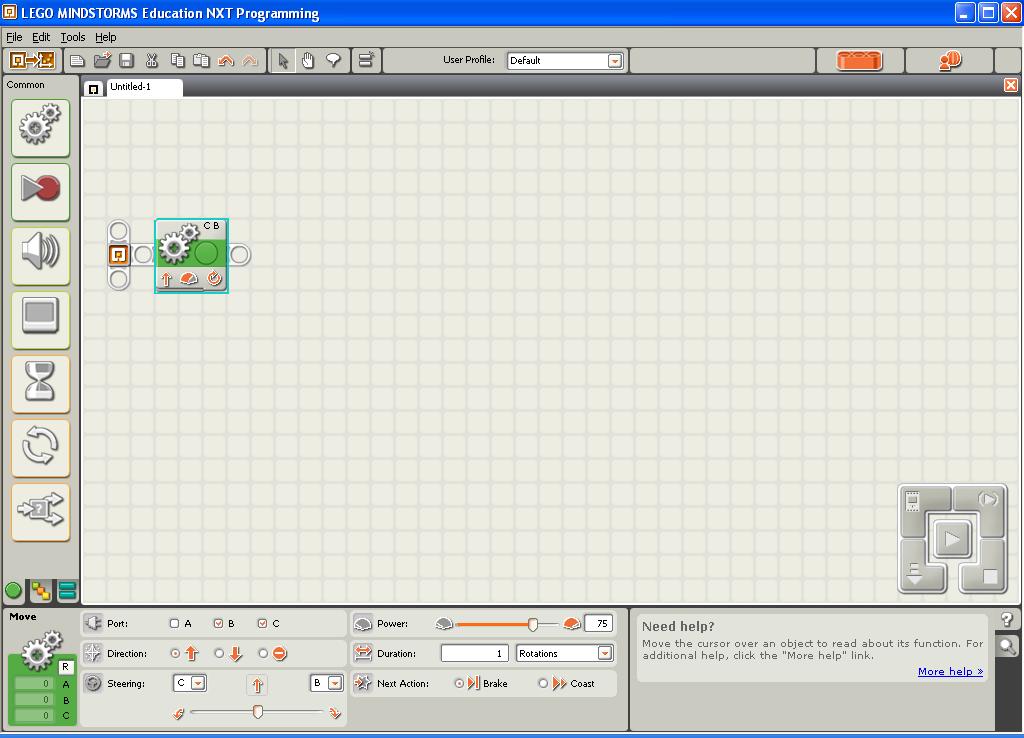This screenshot has width=1024, height=738.
Task: Show the magnifier map view tab
Action: click(x=1007, y=647)
